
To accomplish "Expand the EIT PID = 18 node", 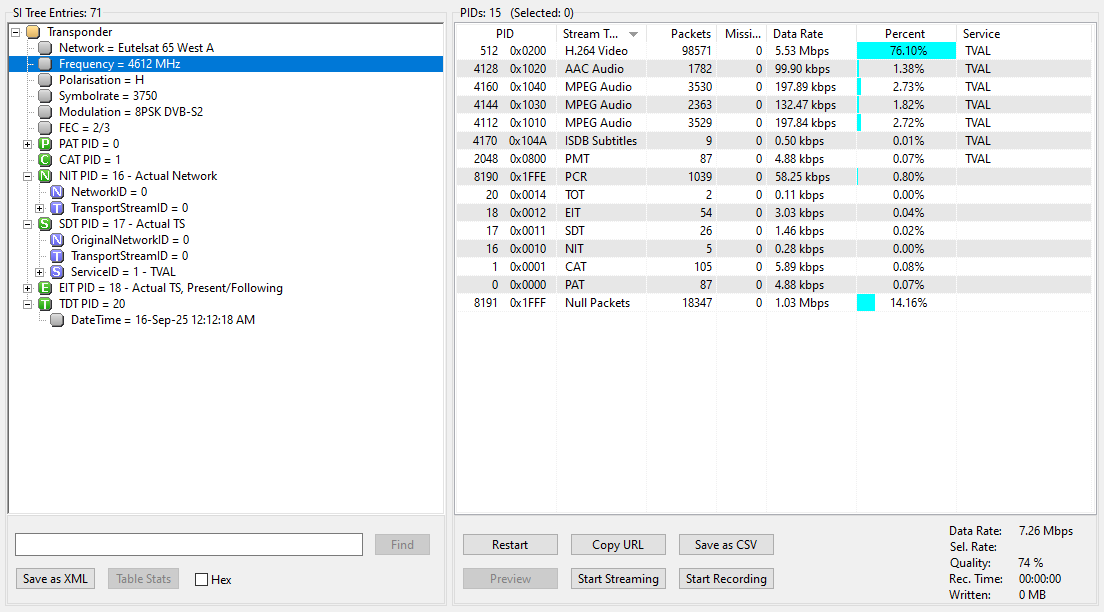I will click(x=27, y=288).
